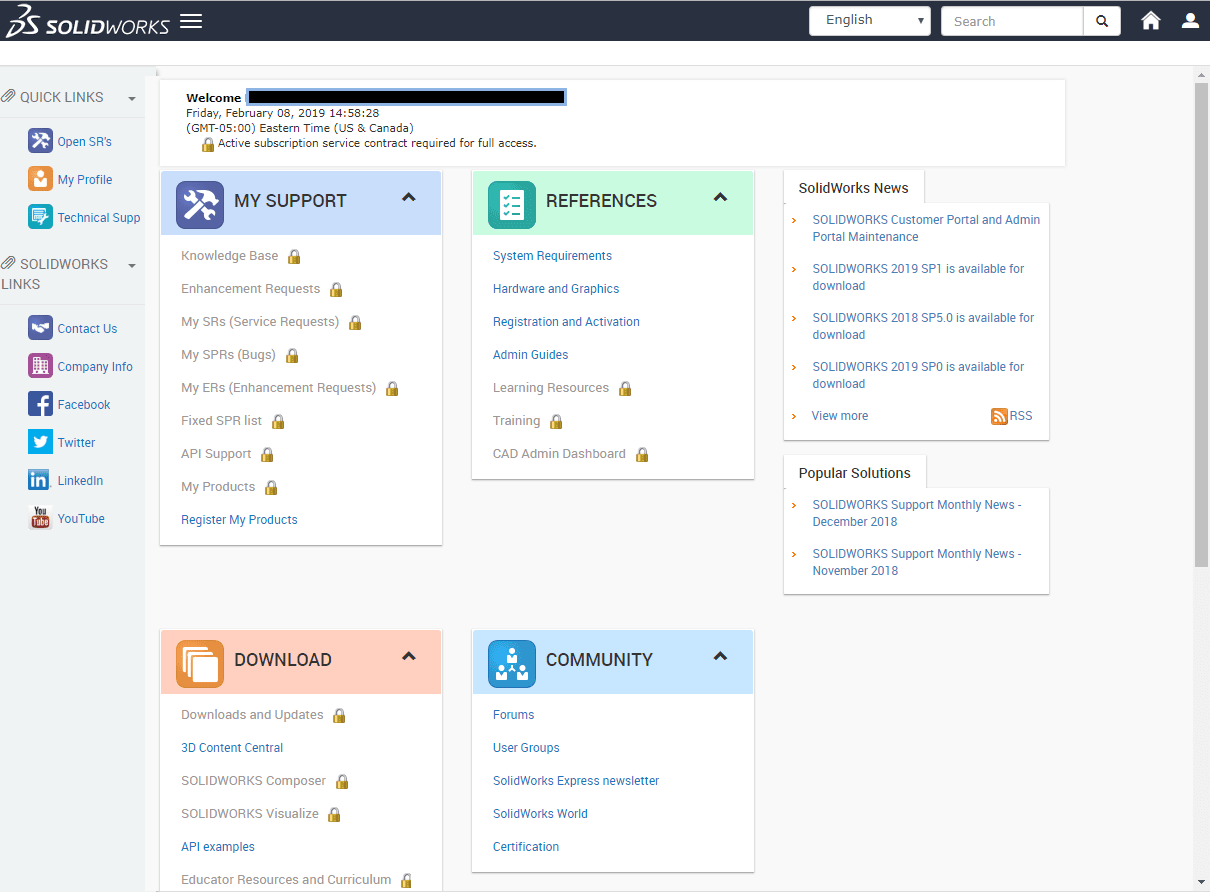Open SOLIDWORKS 2018 SP5.0 download news

pos(923,326)
